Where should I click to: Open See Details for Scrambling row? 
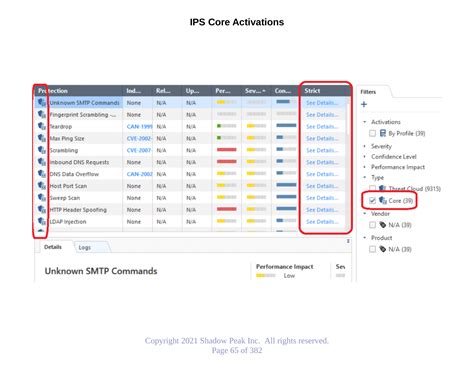(x=322, y=150)
